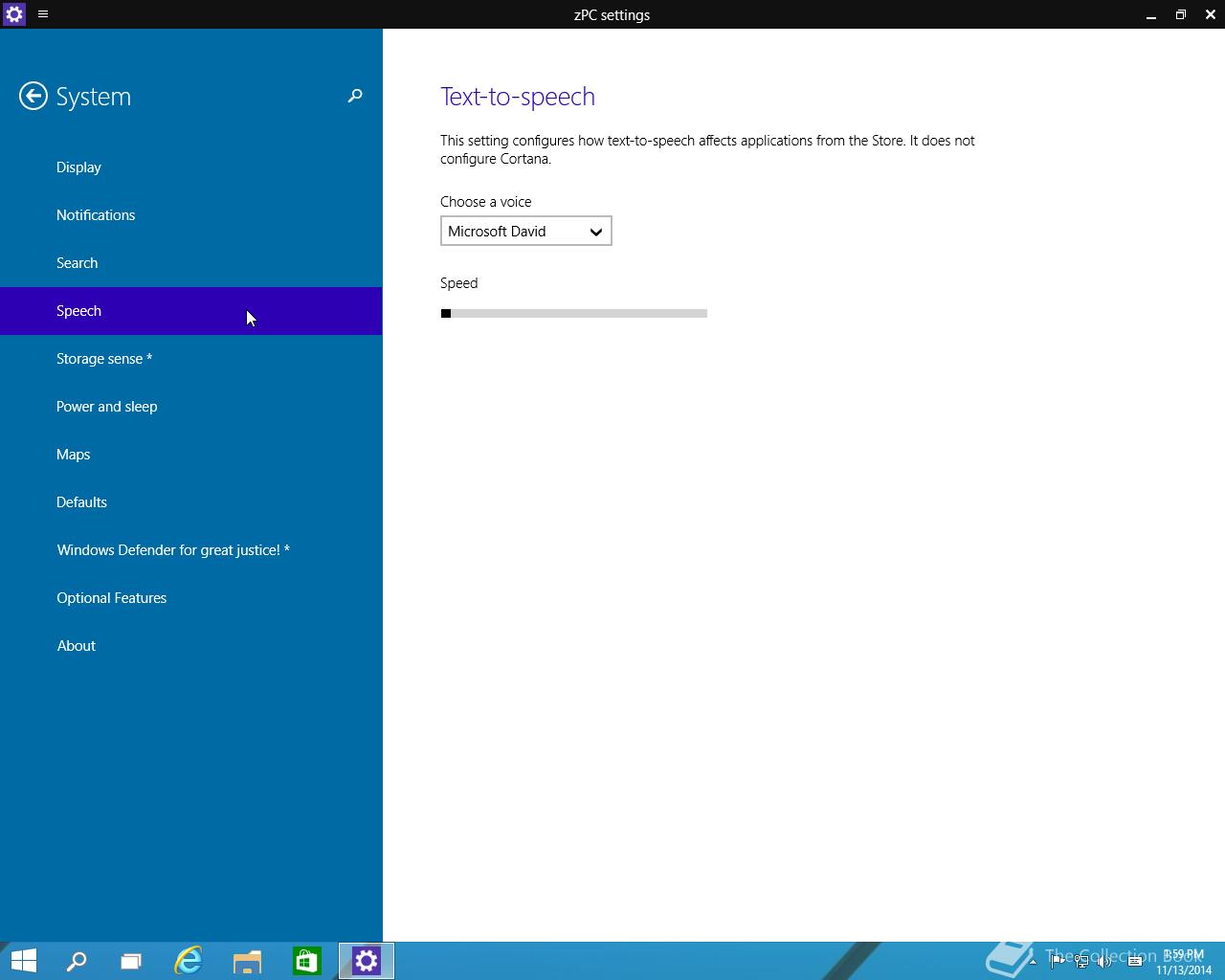Open the Choose a voice dropdown
The width and height of the screenshot is (1225, 980).
pyautogui.click(x=526, y=231)
